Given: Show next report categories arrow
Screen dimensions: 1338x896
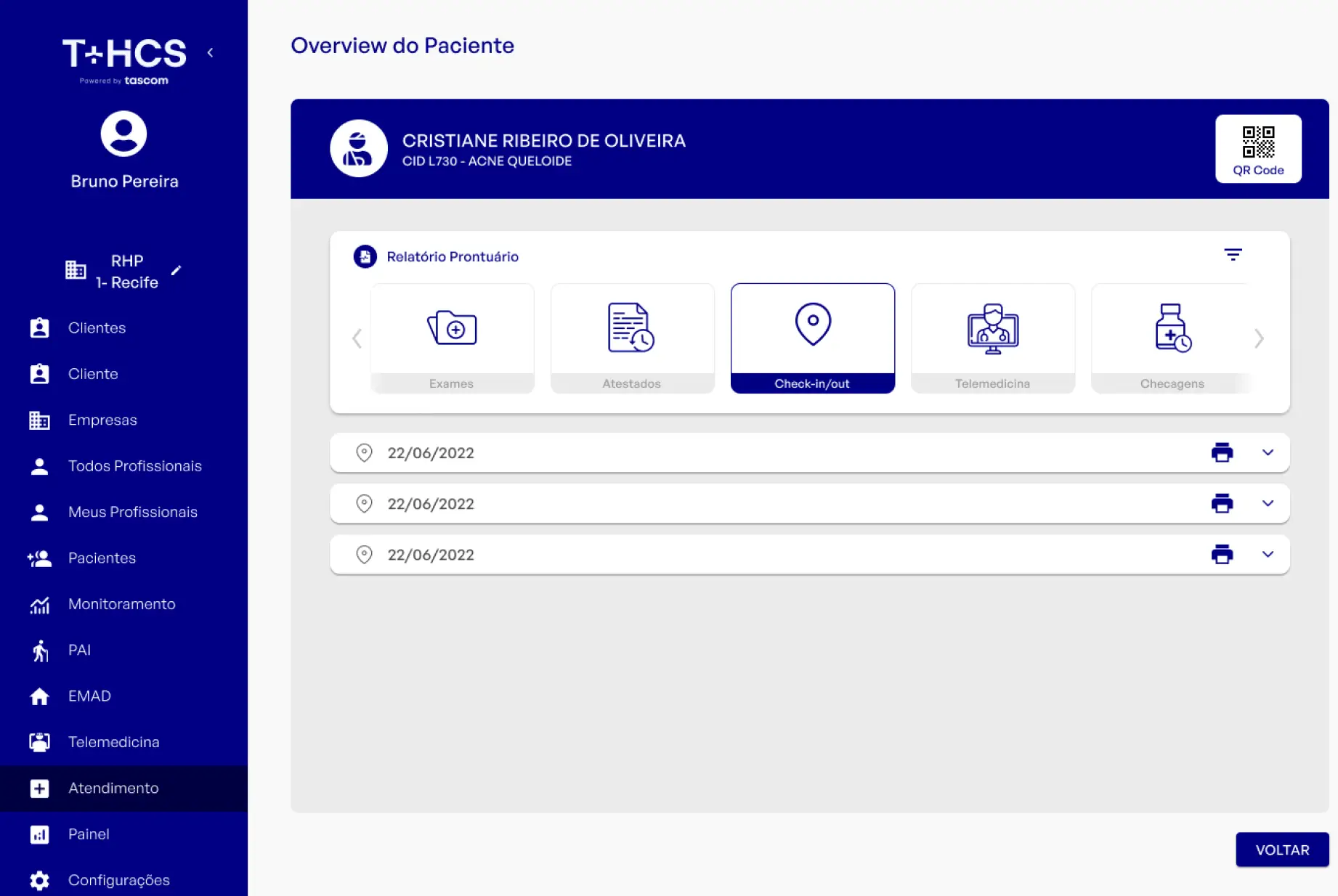Looking at the screenshot, I should click(1259, 338).
